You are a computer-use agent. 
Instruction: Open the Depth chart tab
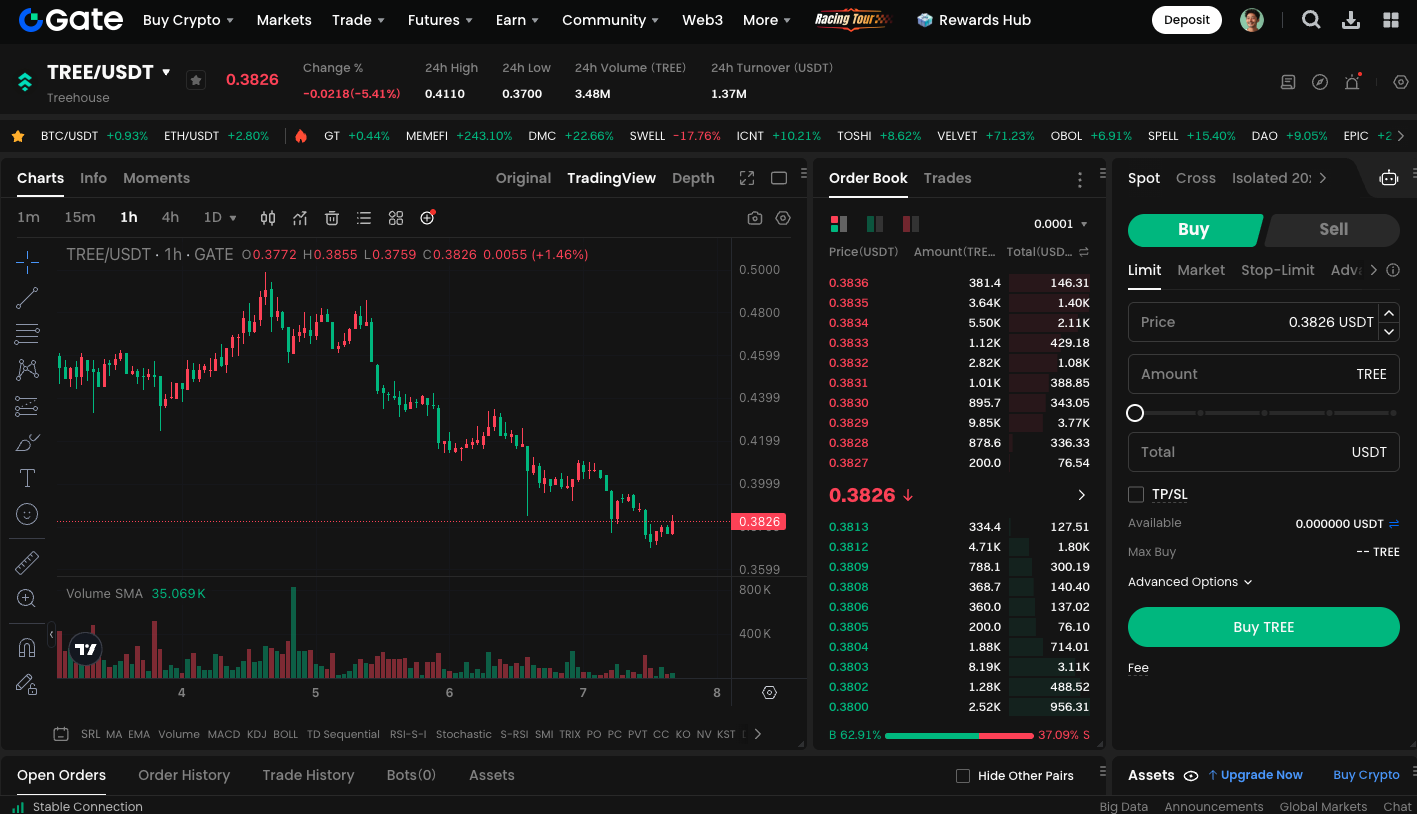pyautogui.click(x=693, y=178)
